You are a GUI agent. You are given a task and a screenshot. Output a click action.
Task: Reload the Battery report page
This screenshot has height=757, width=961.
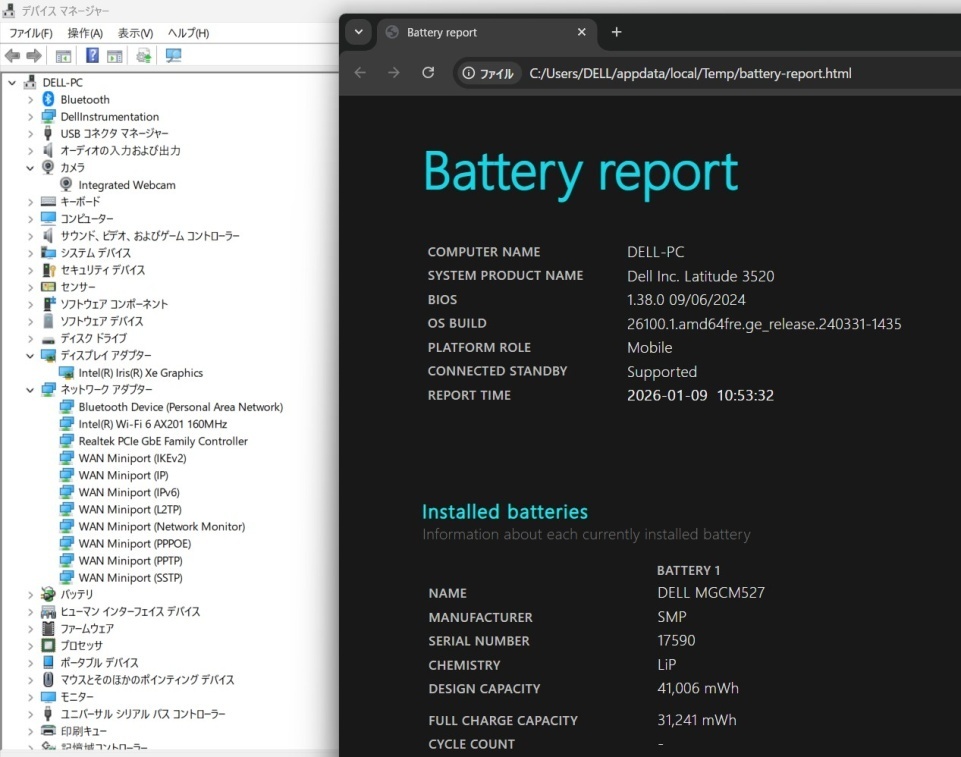(428, 73)
